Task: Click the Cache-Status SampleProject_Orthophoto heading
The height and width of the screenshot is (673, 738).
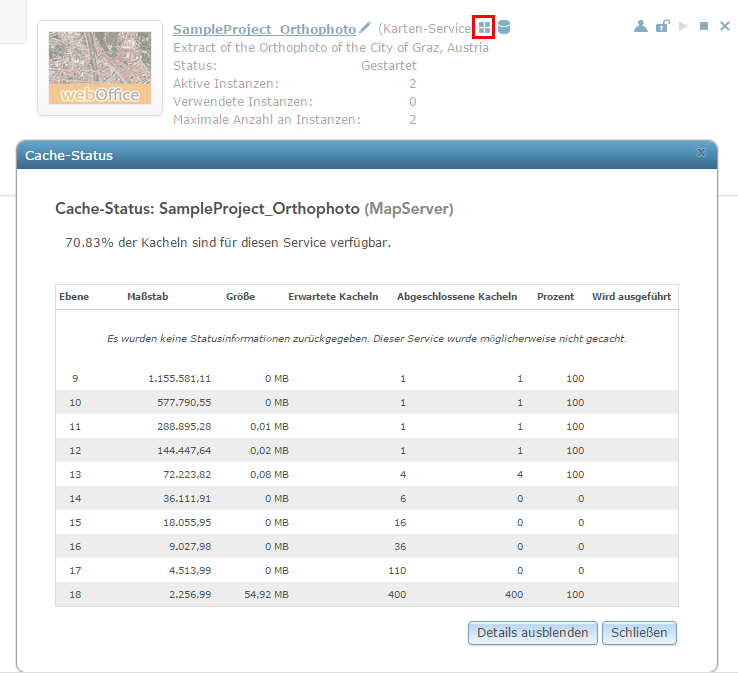Action: tap(254, 208)
